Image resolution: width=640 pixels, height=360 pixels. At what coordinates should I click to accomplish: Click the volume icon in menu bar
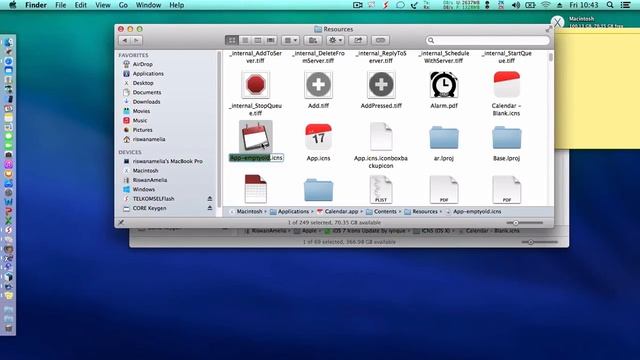click(516, 5)
